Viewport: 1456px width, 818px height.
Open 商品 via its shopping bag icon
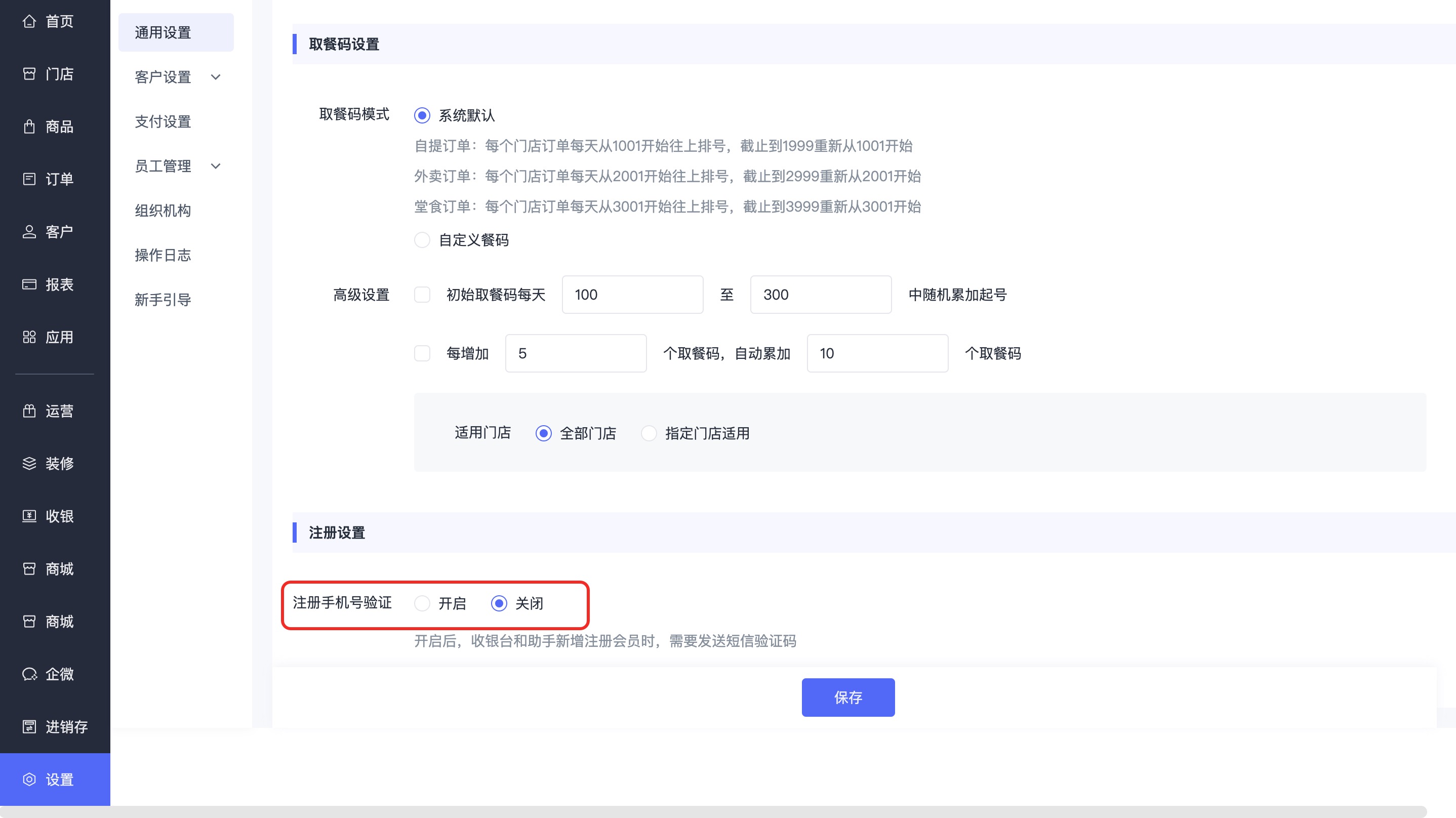tap(29, 127)
